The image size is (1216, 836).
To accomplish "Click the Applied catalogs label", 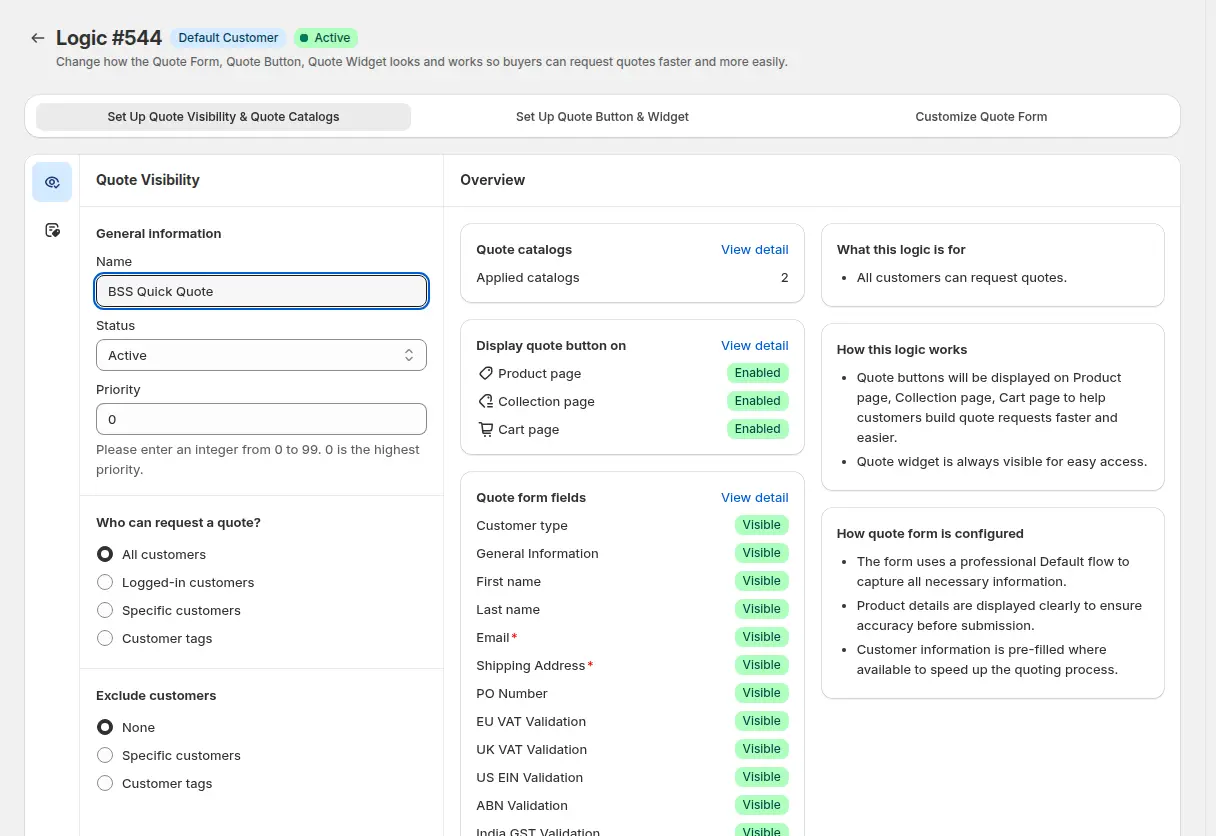I will (527, 278).
